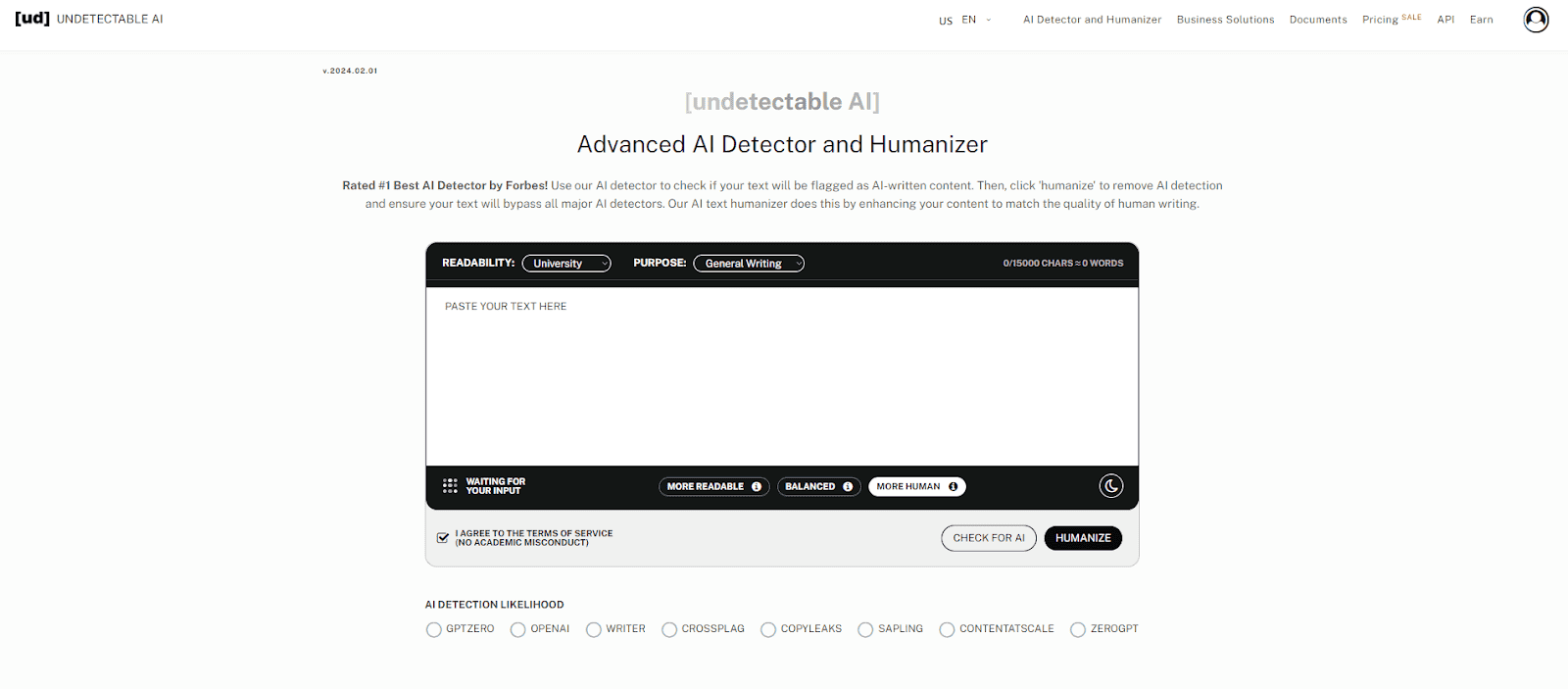Select the Copyleaks detector circle
The image size is (1568, 689).
(x=768, y=630)
